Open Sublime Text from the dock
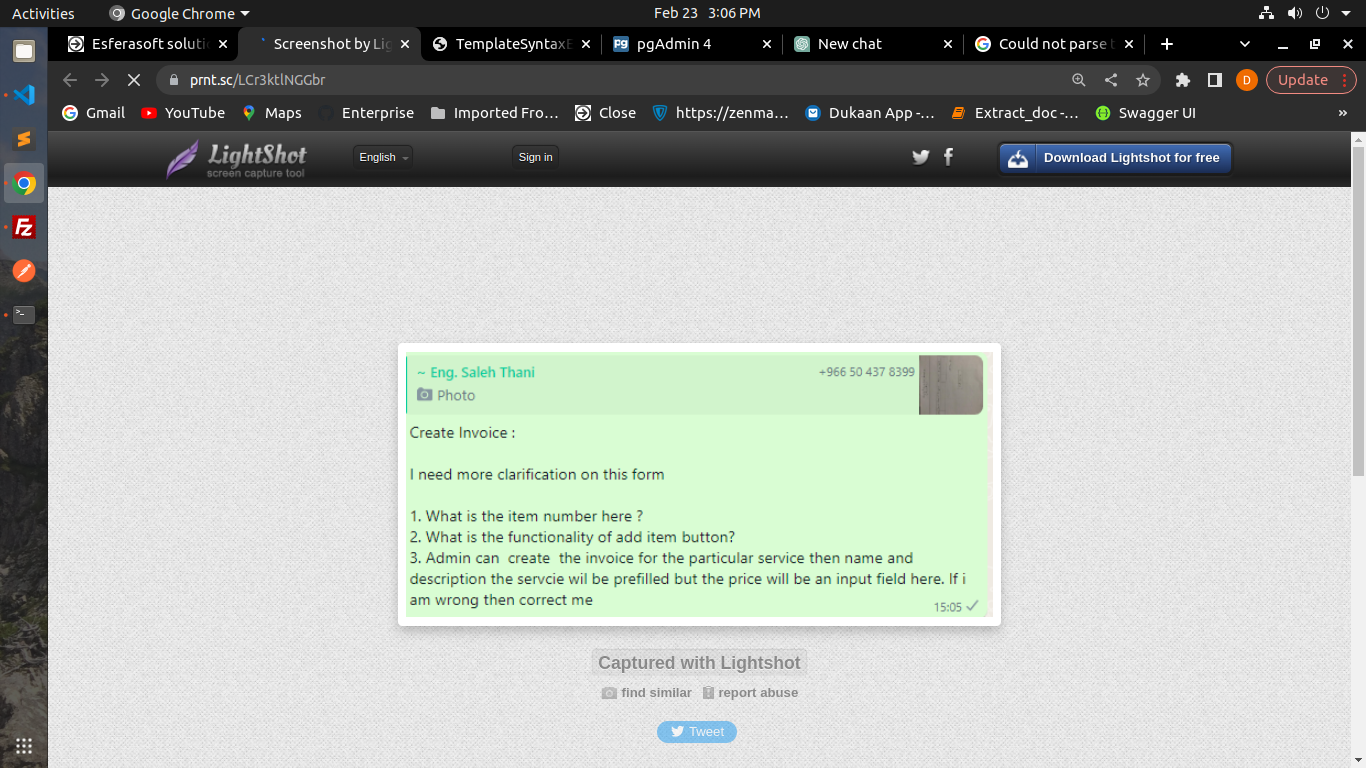This screenshot has height=768, width=1366. click(24, 140)
